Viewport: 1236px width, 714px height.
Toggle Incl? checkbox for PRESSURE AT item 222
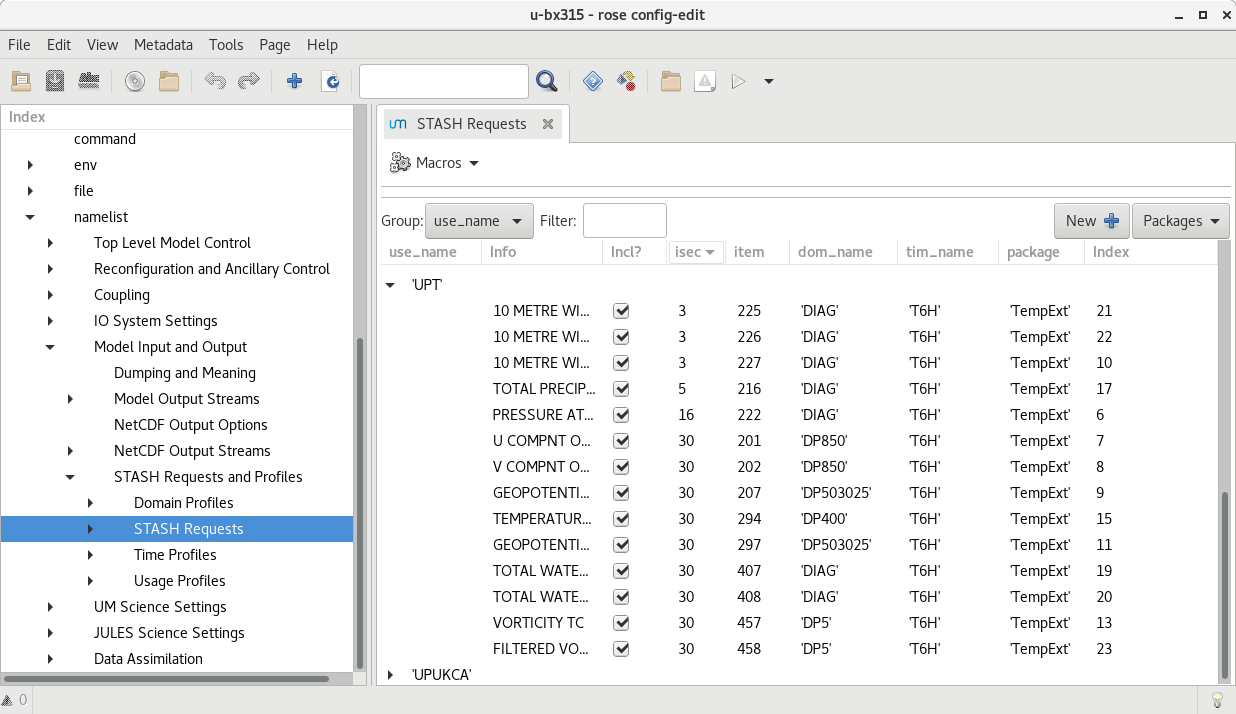point(621,415)
